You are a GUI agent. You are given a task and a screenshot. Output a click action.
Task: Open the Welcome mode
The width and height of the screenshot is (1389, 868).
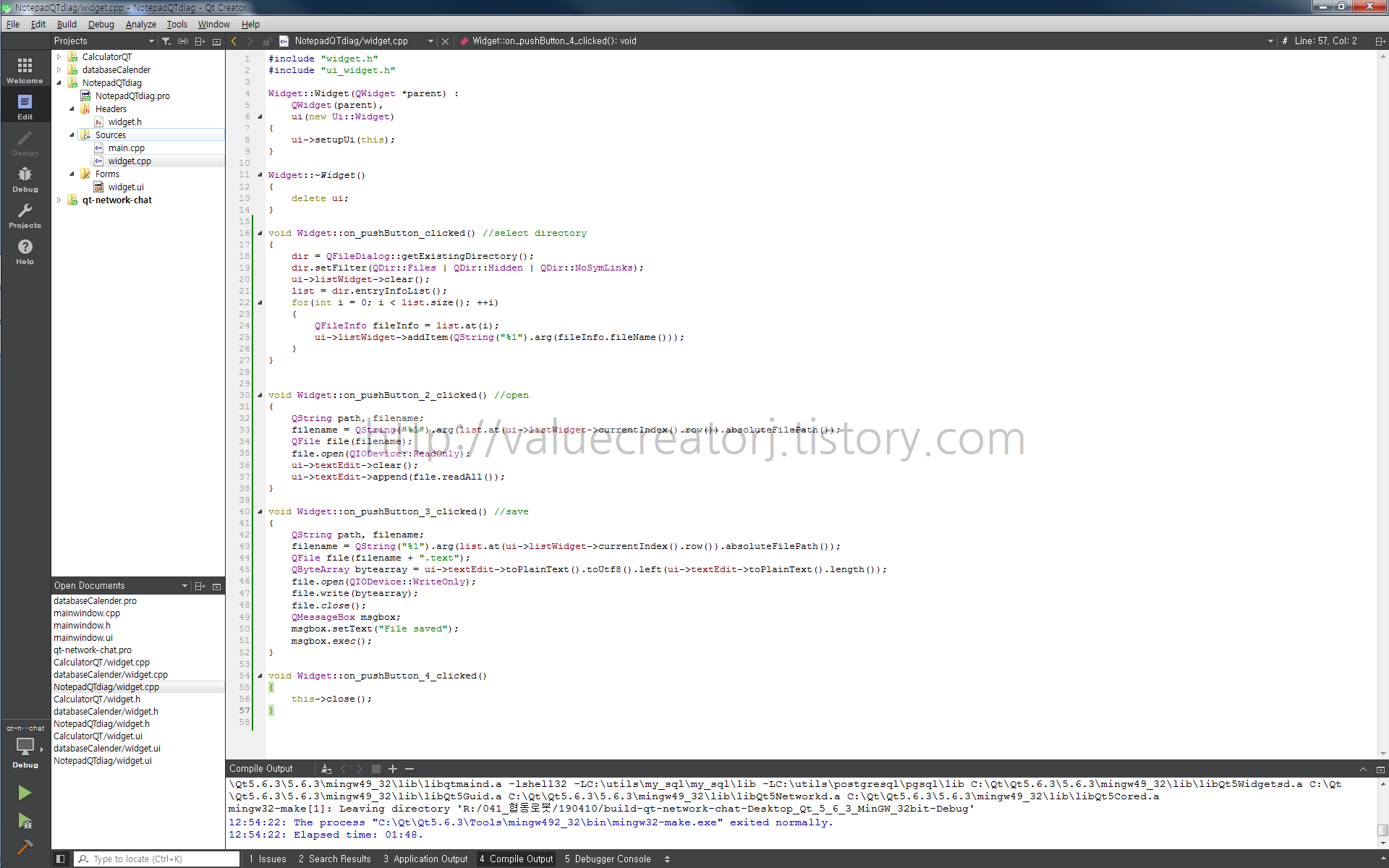[25, 70]
